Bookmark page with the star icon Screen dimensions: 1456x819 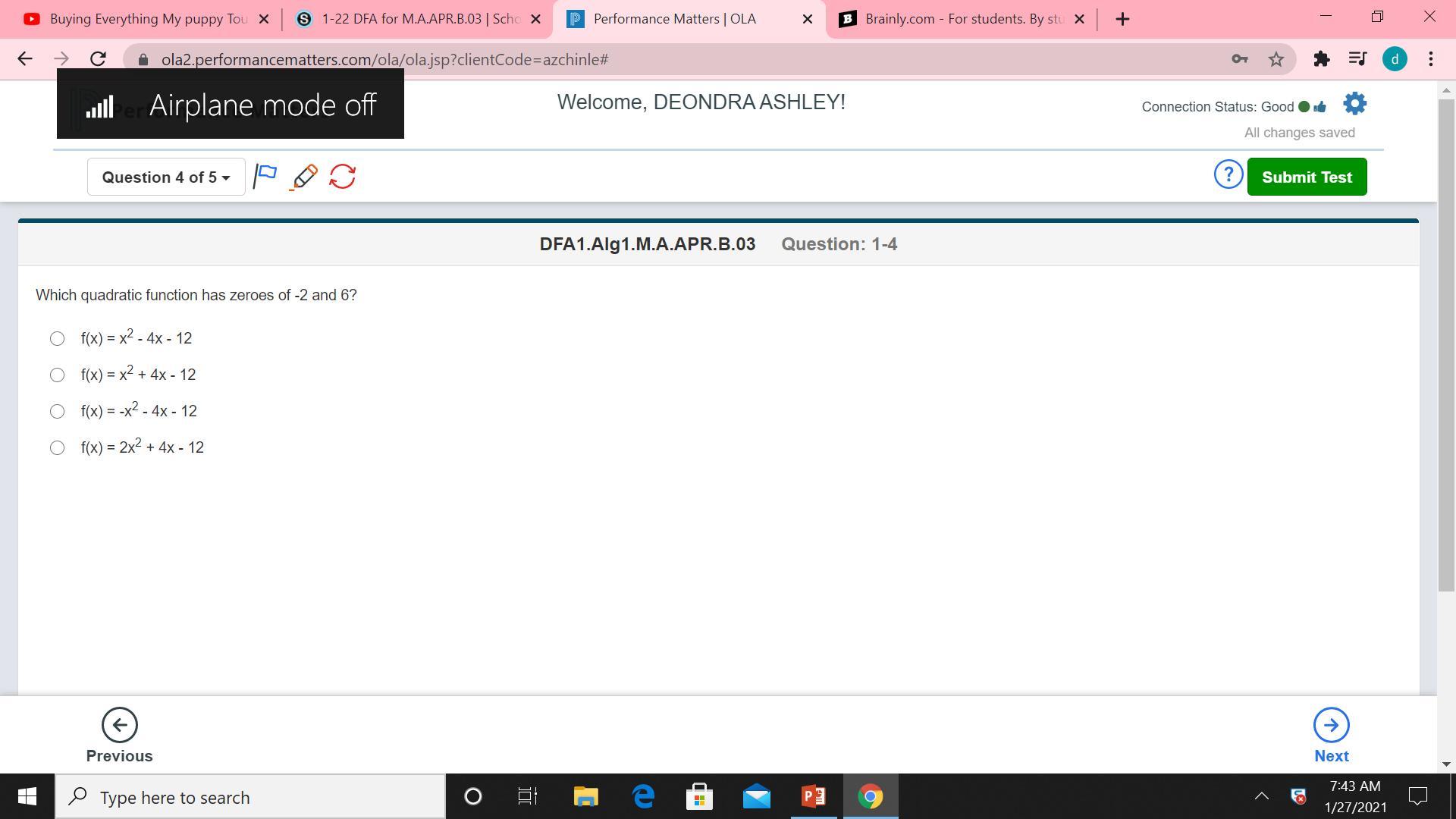click(x=1276, y=59)
